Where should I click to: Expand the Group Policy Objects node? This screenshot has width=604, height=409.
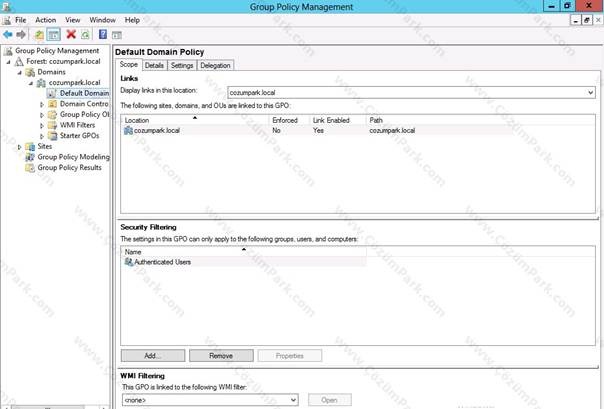(42, 115)
